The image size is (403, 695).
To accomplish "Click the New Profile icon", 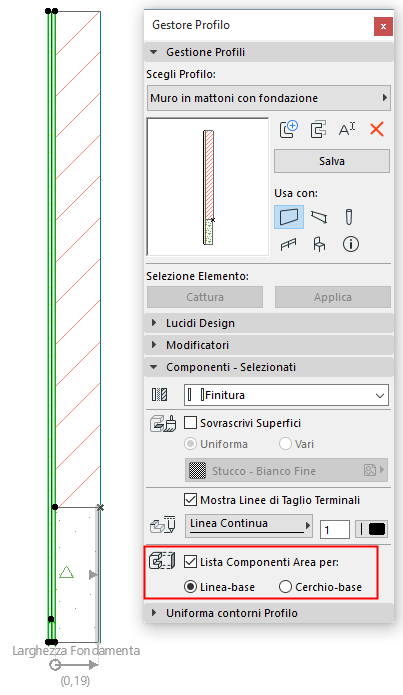I will (x=289, y=129).
